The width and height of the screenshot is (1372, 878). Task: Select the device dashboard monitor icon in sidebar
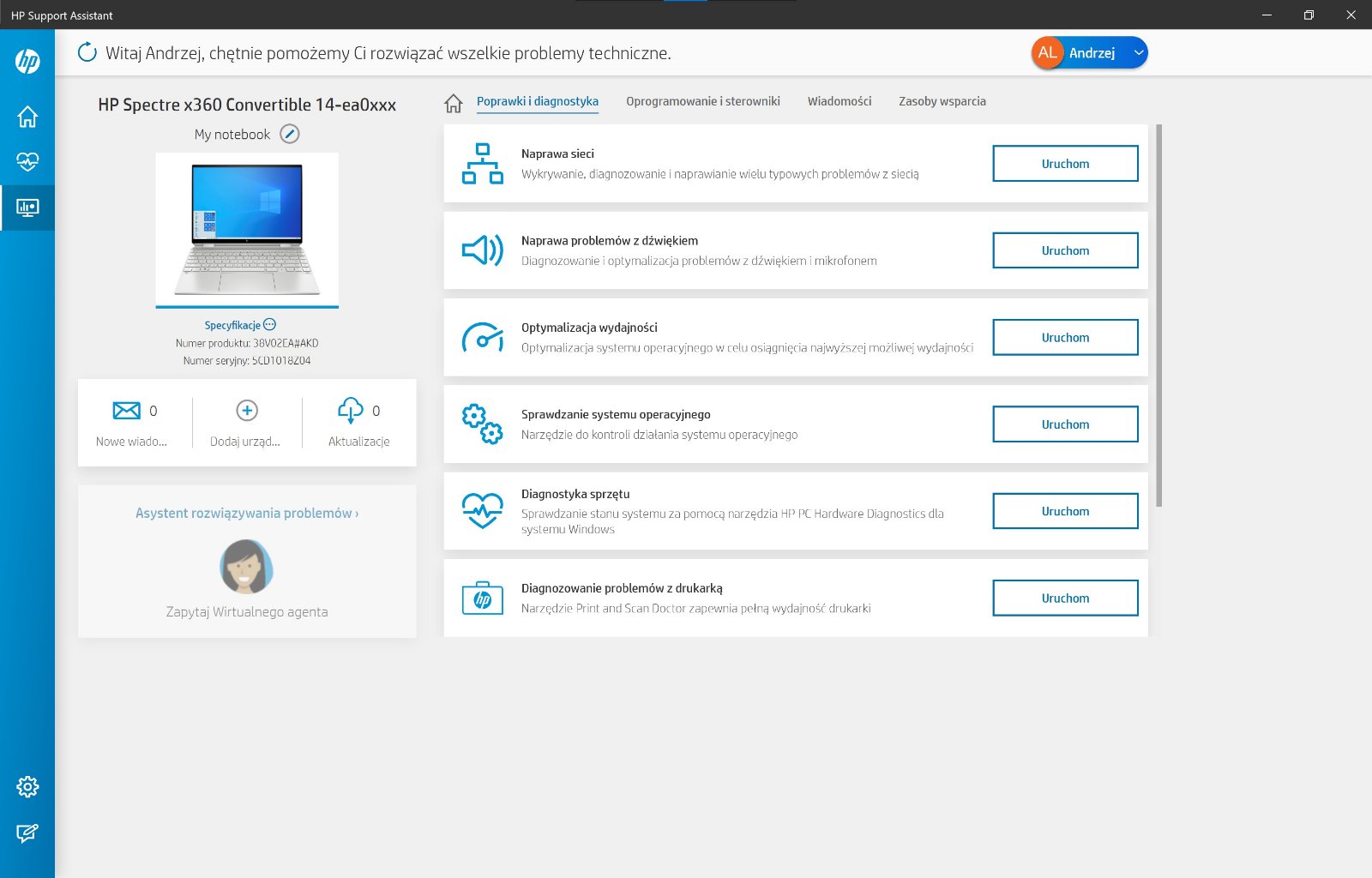[x=27, y=207]
